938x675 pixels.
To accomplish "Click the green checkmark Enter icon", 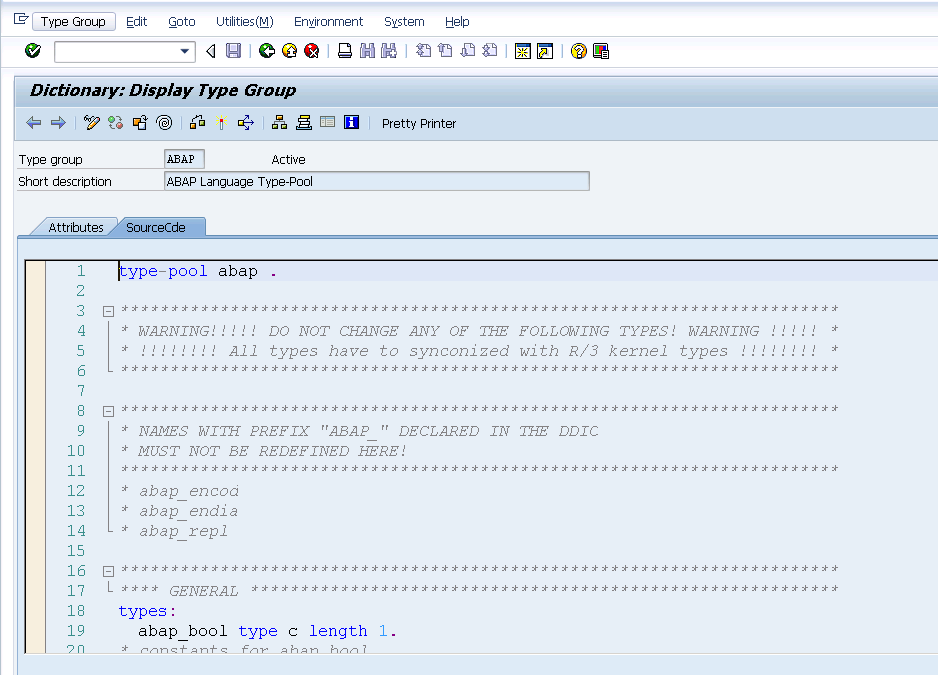I will pyautogui.click(x=31, y=50).
